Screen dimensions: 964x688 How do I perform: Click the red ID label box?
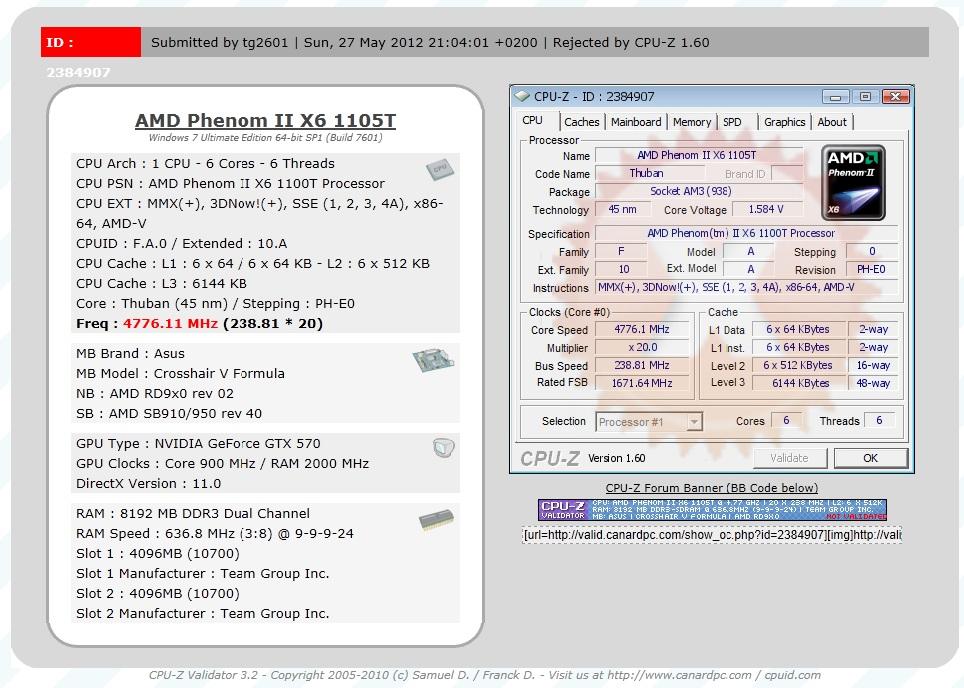pos(91,42)
